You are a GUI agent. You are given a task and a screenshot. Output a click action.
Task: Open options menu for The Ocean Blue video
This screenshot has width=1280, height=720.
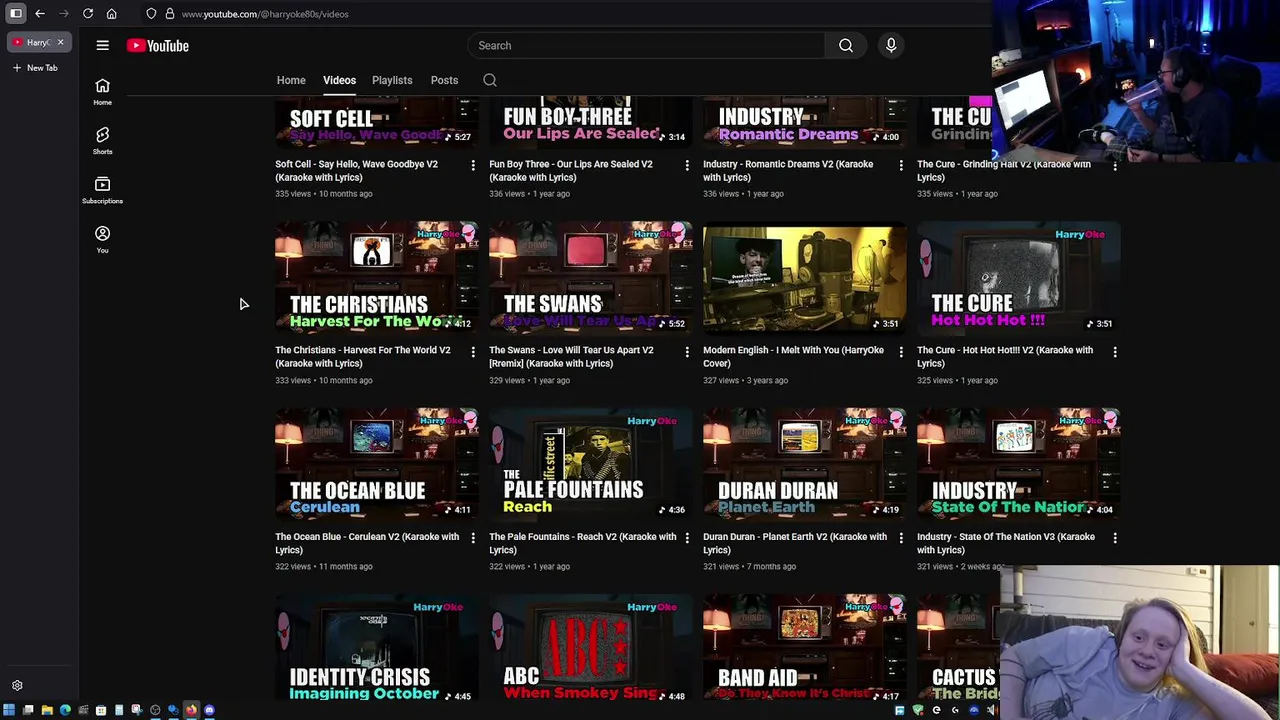pos(473,538)
